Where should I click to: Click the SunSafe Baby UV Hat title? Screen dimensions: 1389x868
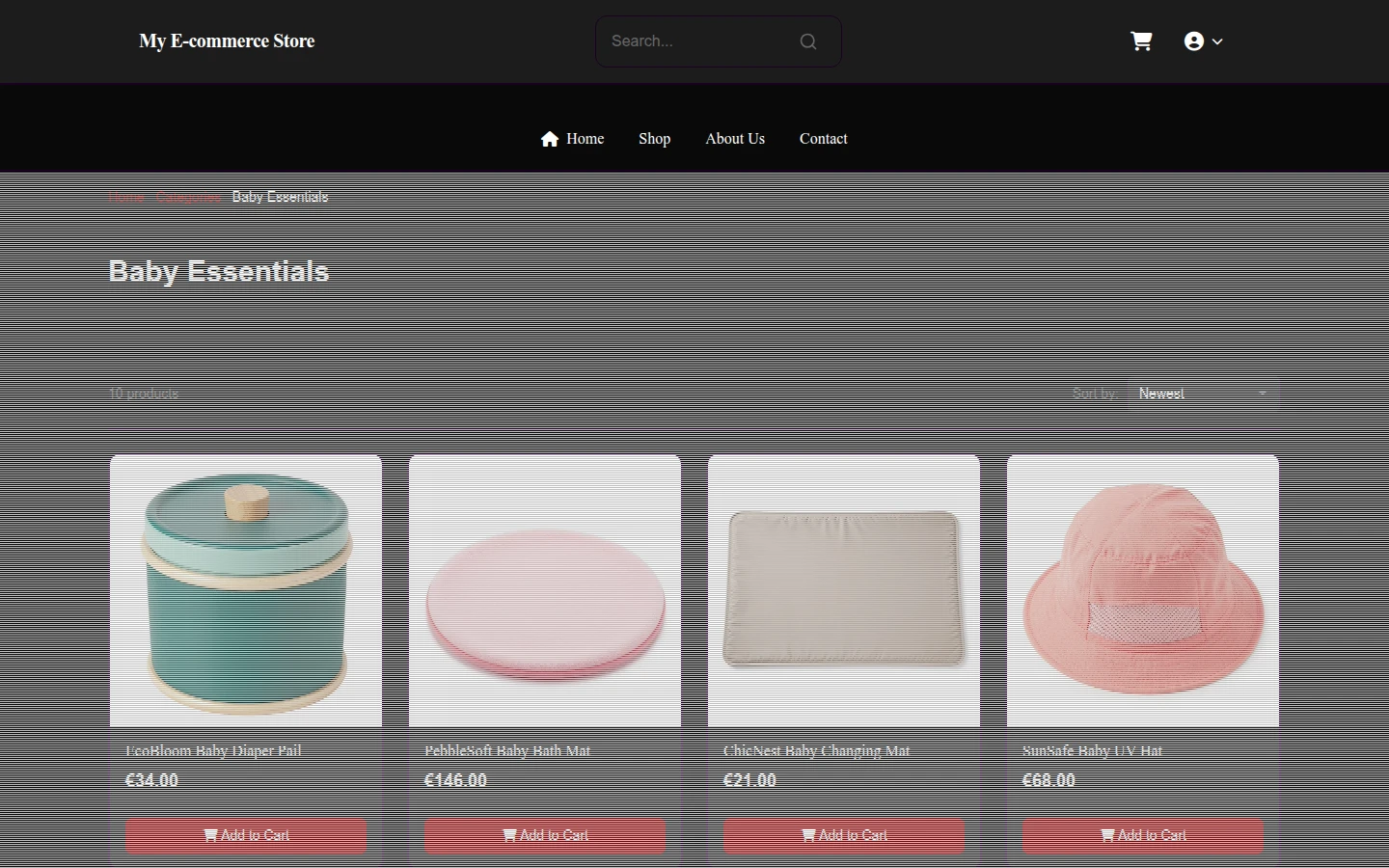click(x=1092, y=750)
